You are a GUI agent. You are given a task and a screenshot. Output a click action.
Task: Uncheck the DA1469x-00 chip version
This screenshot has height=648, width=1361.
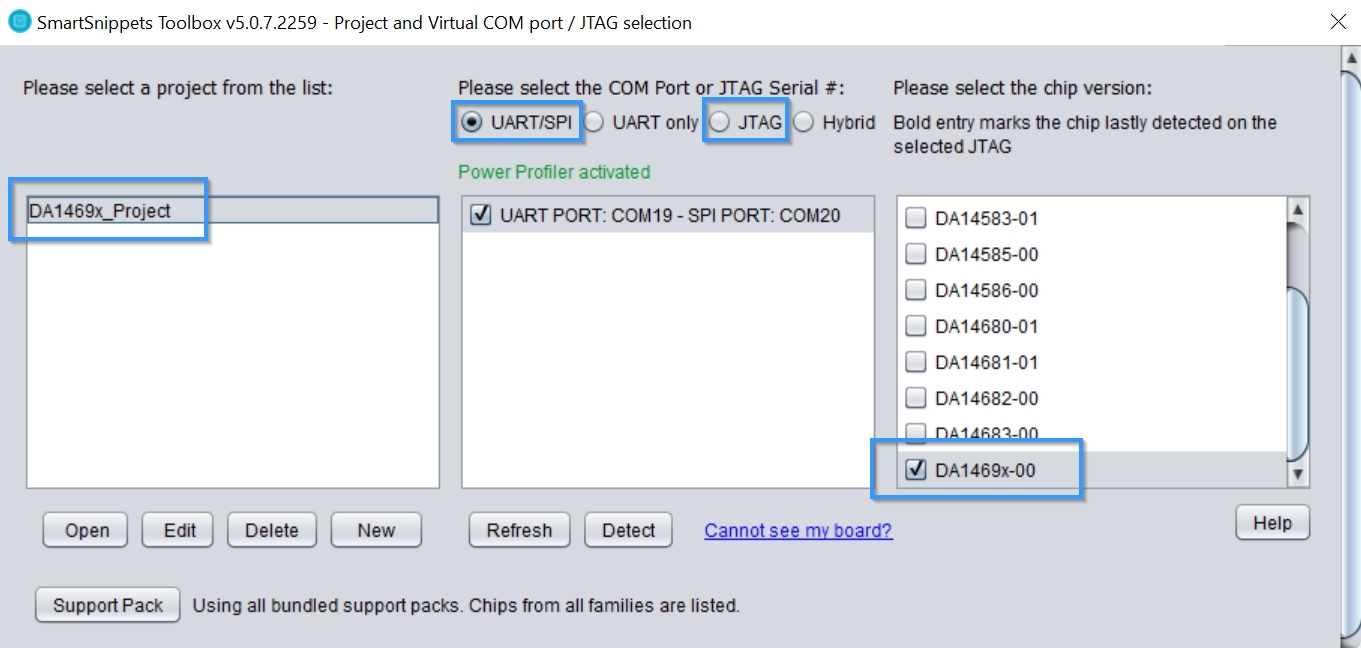pos(915,469)
